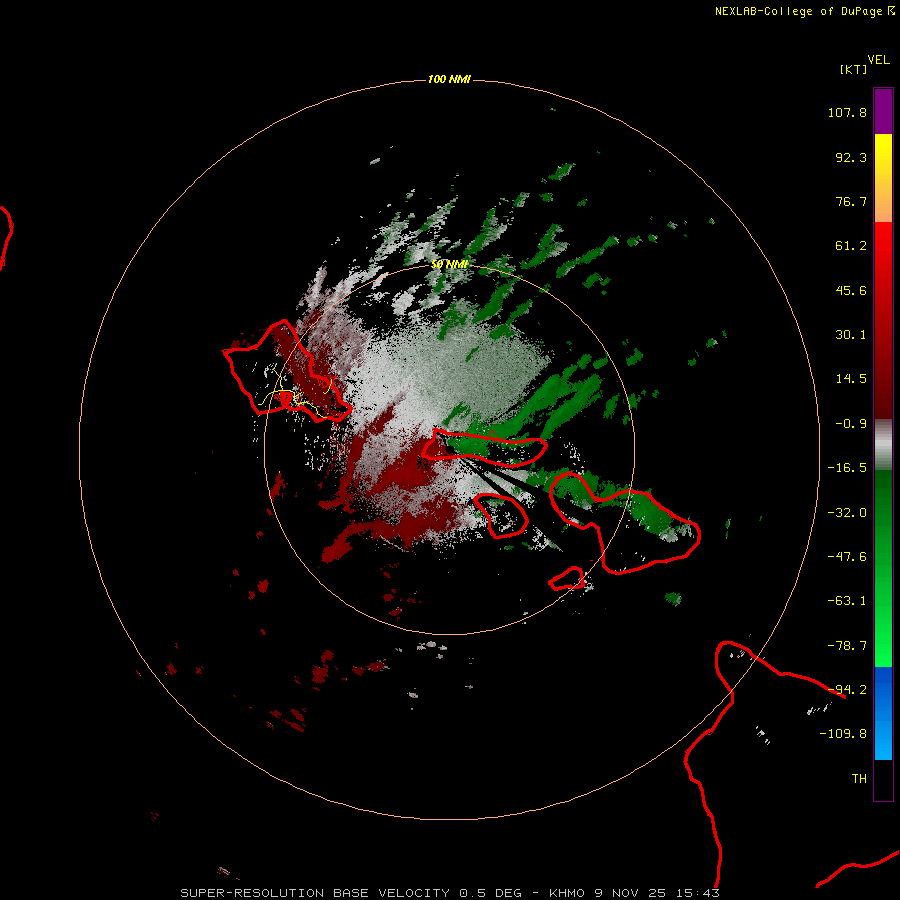Click the 45.6 velocity scale value

pyautogui.click(x=851, y=290)
